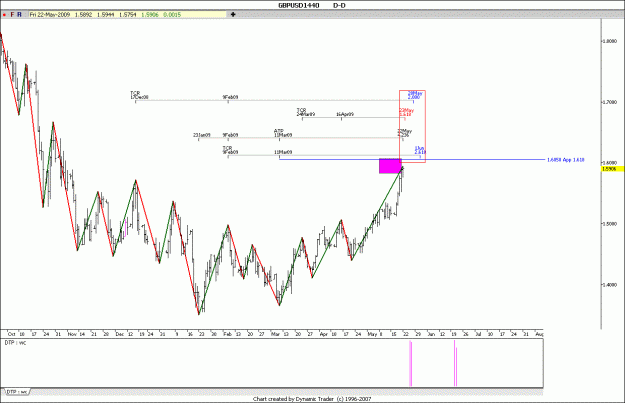Image resolution: width=625 pixels, height=403 pixels.
Task: Click the Dec label on the date axis
Action: point(120,334)
